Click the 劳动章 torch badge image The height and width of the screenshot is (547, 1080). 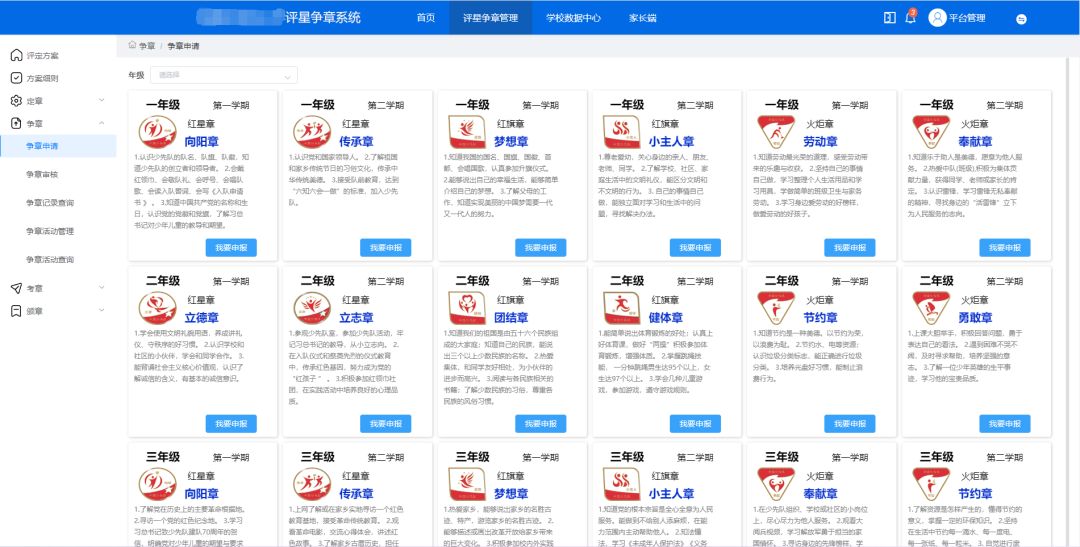[776, 132]
